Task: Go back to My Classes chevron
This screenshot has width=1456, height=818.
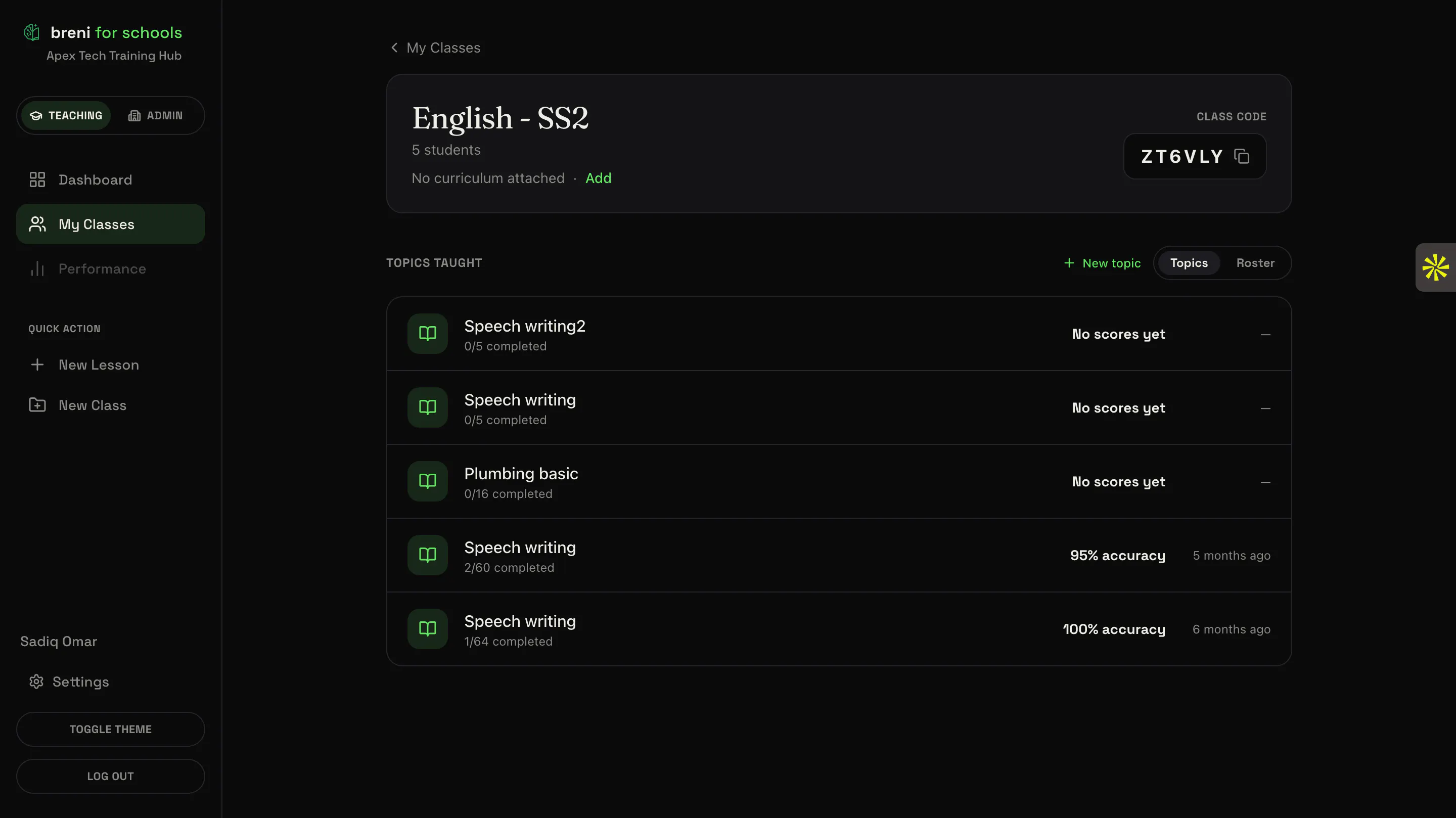Action: [x=394, y=48]
